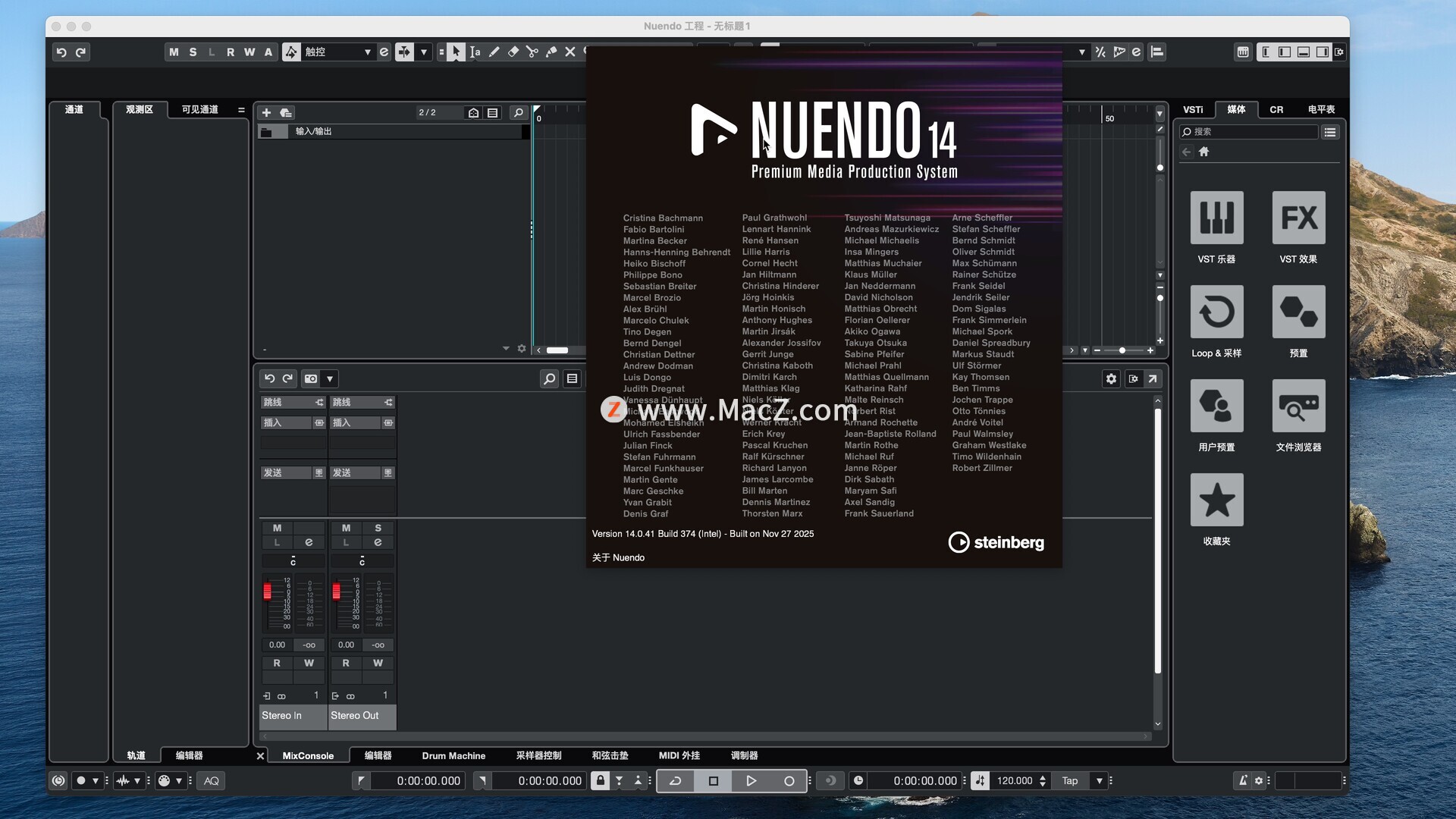Open the 收藏夹 favorites star icon
This screenshot has width=1456, height=819.
pyautogui.click(x=1216, y=500)
